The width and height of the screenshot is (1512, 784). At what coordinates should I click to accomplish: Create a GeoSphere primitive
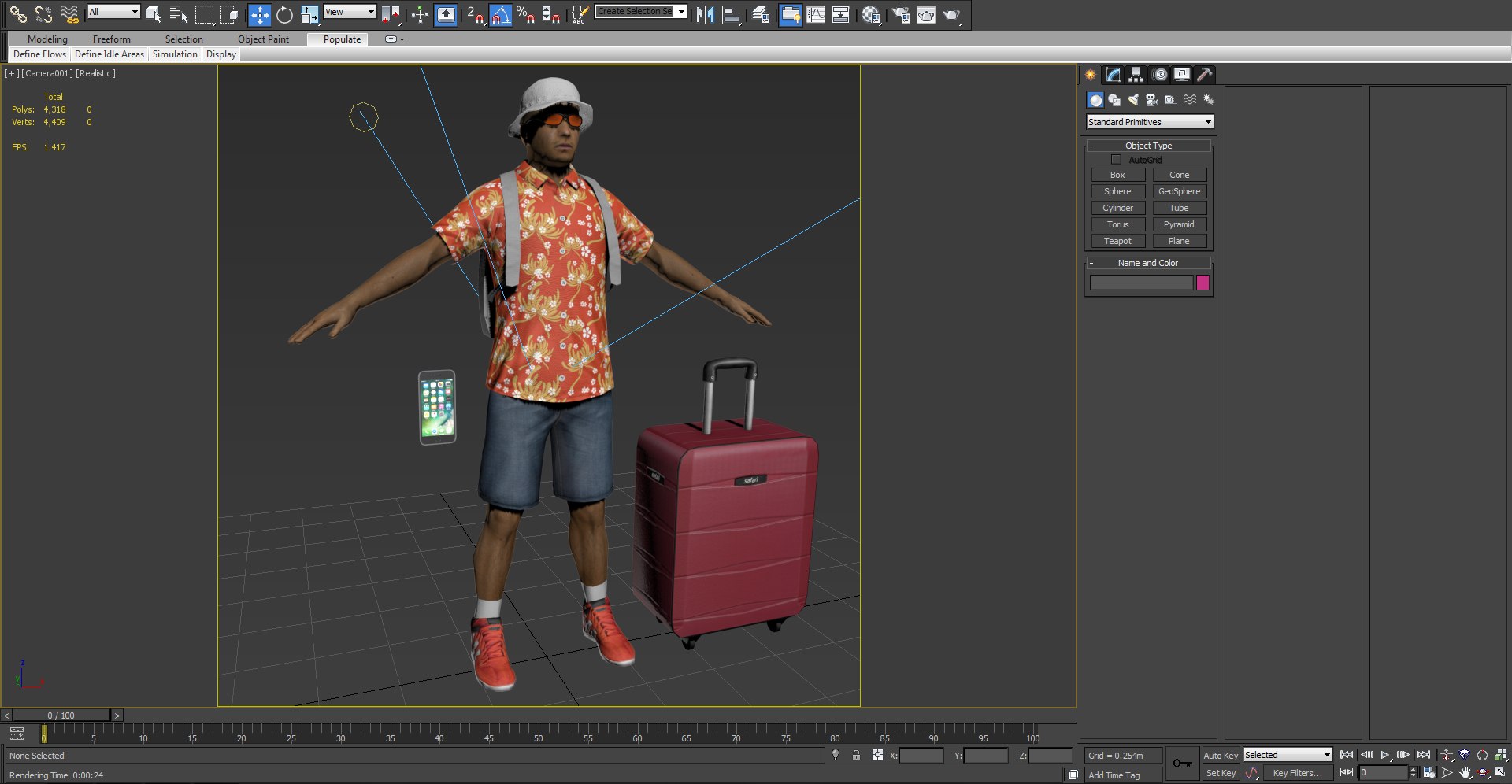(1180, 191)
